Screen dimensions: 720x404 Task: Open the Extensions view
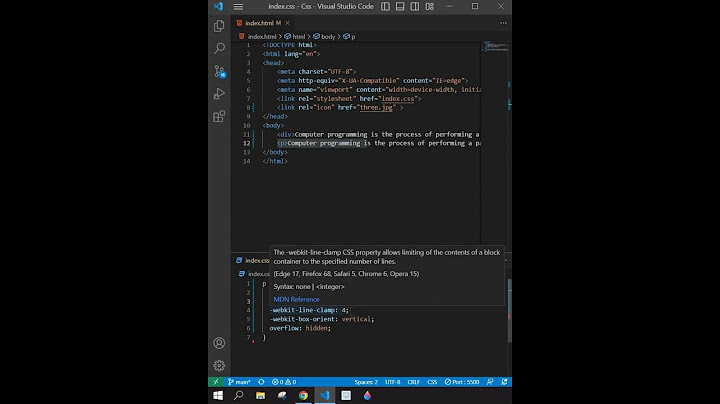coord(219,116)
